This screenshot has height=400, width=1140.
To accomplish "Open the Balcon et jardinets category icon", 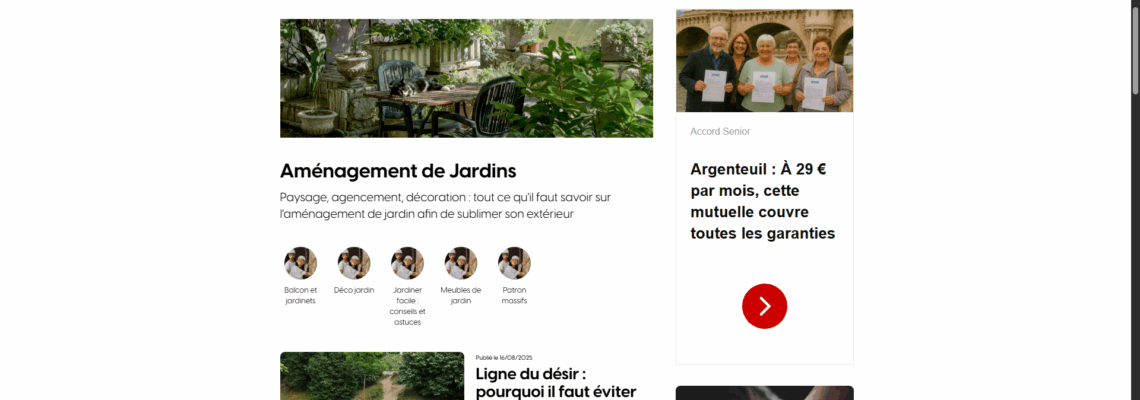I will (x=300, y=263).
